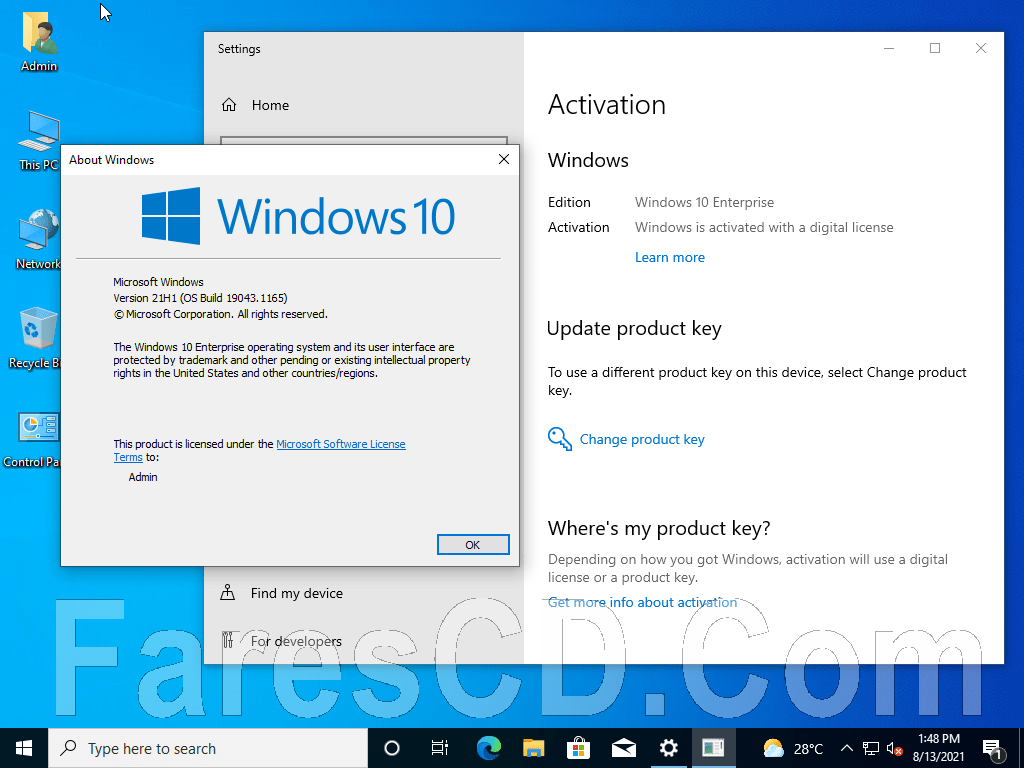
Task: Click the digital license activation status text
Action: [x=764, y=227]
